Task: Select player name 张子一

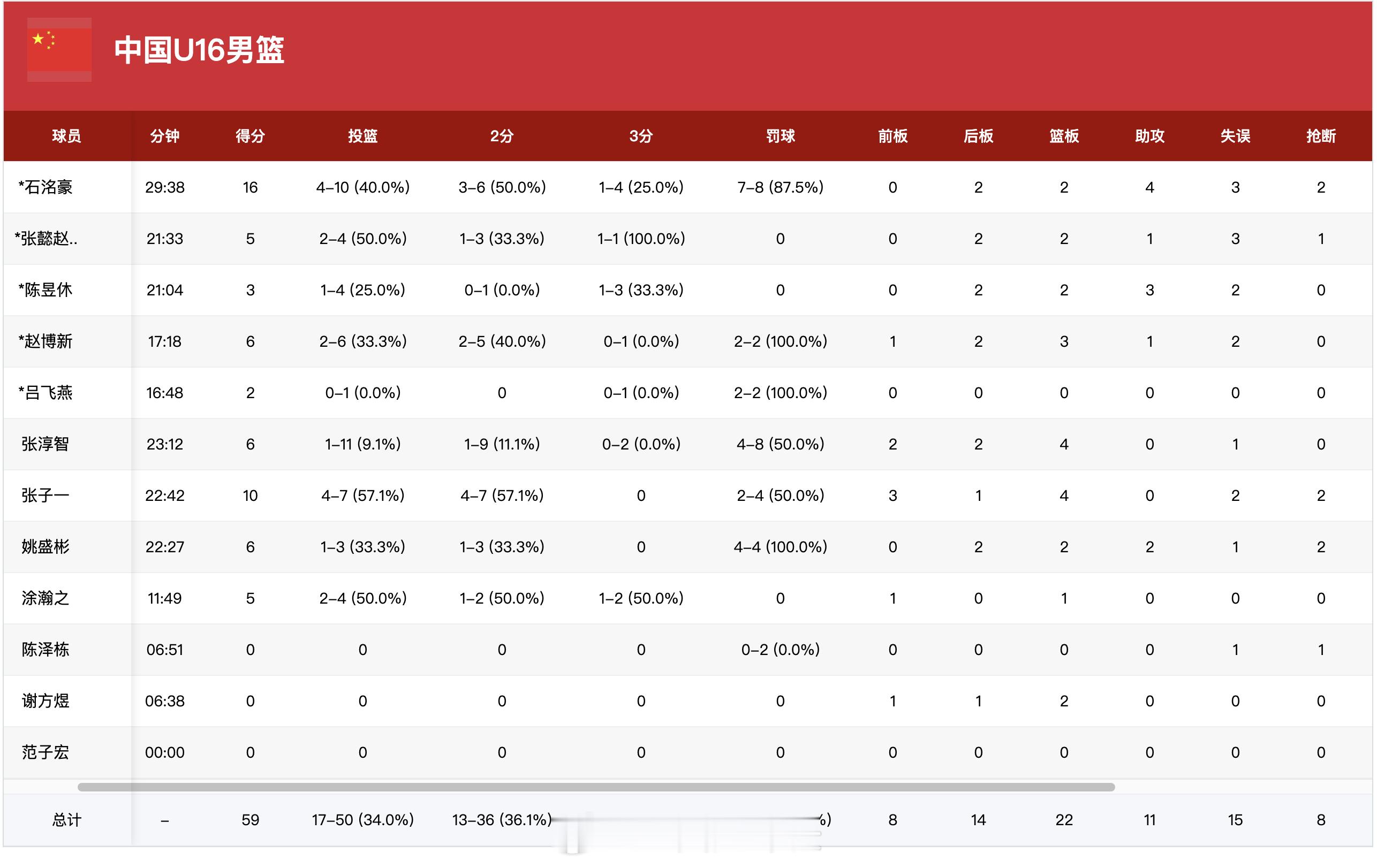Action: (x=45, y=496)
